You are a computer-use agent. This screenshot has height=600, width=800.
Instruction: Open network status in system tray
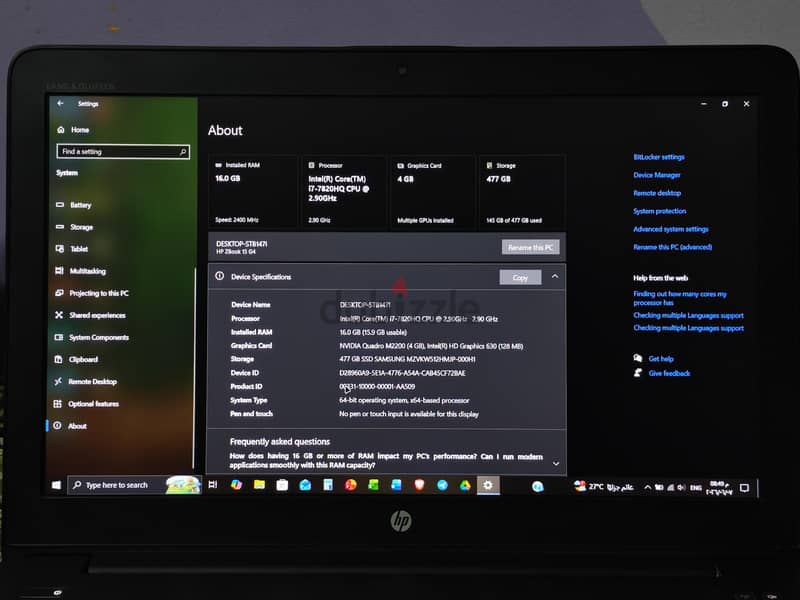670,488
